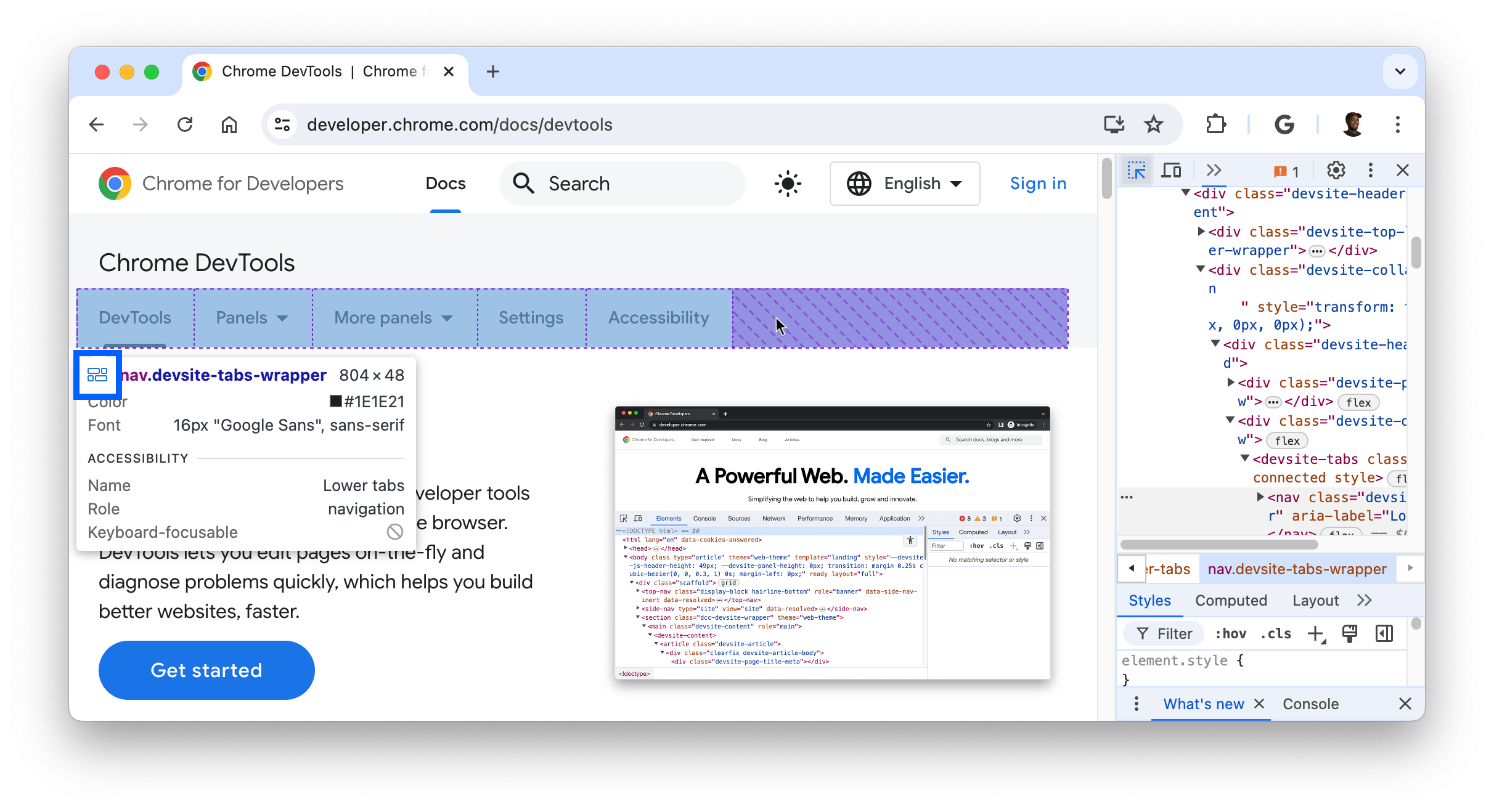Click the DevTools overflow menu icon
1494x812 pixels.
coord(1370,170)
